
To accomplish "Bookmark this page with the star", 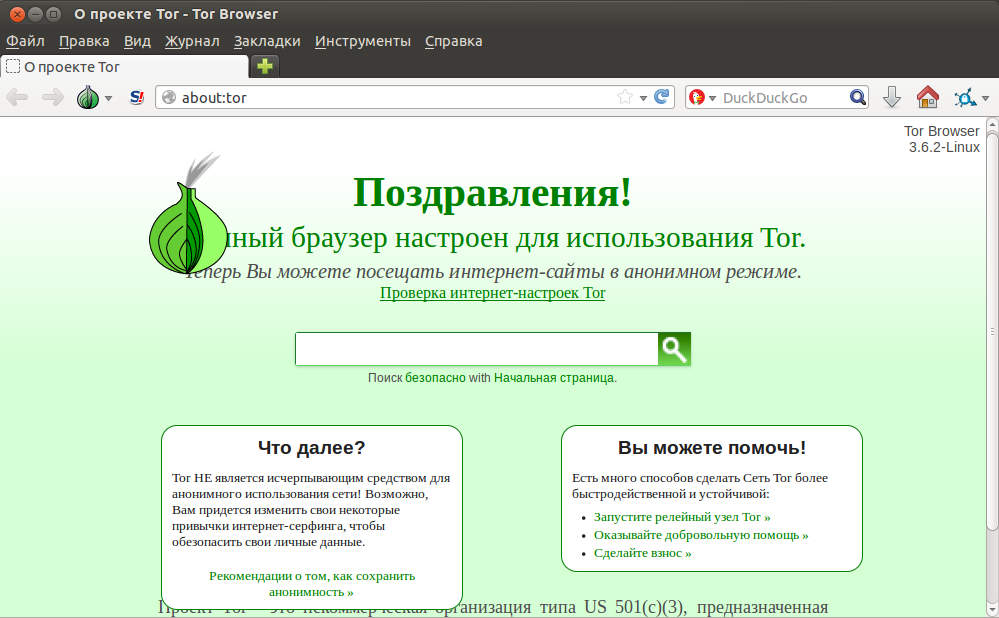I will pos(625,97).
